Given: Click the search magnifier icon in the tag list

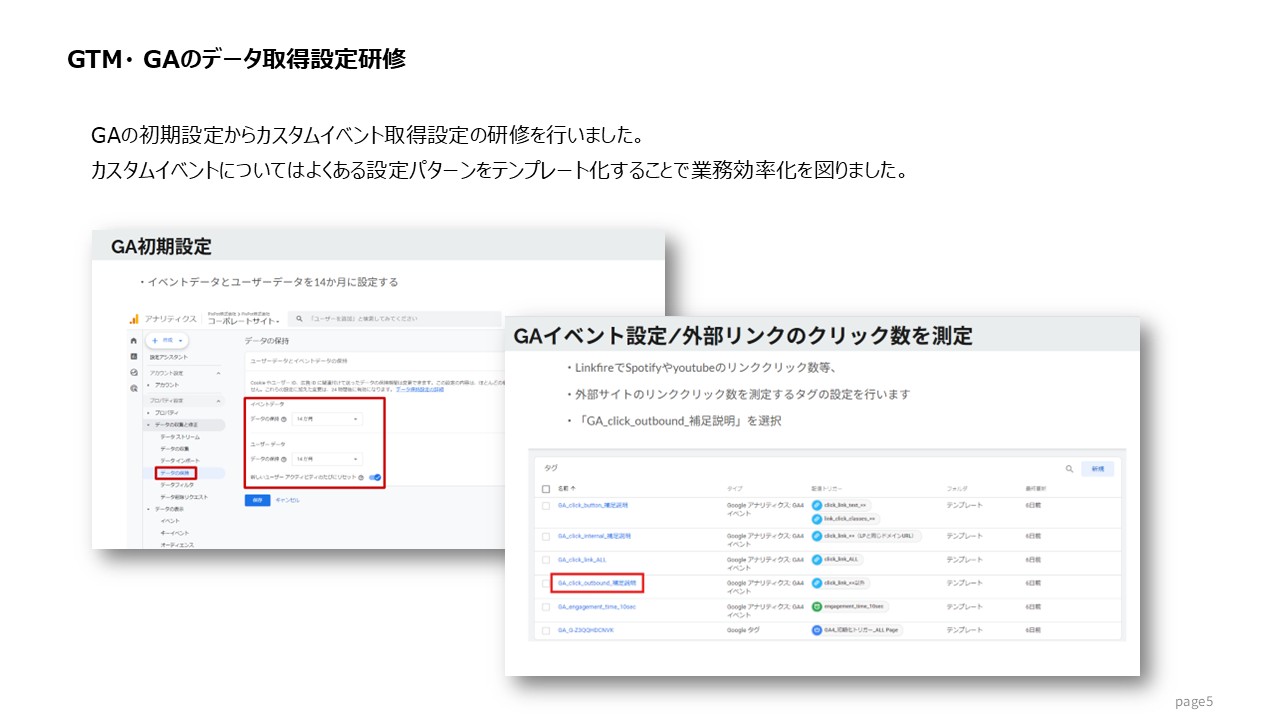Looking at the screenshot, I should [x=1069, y=469].
